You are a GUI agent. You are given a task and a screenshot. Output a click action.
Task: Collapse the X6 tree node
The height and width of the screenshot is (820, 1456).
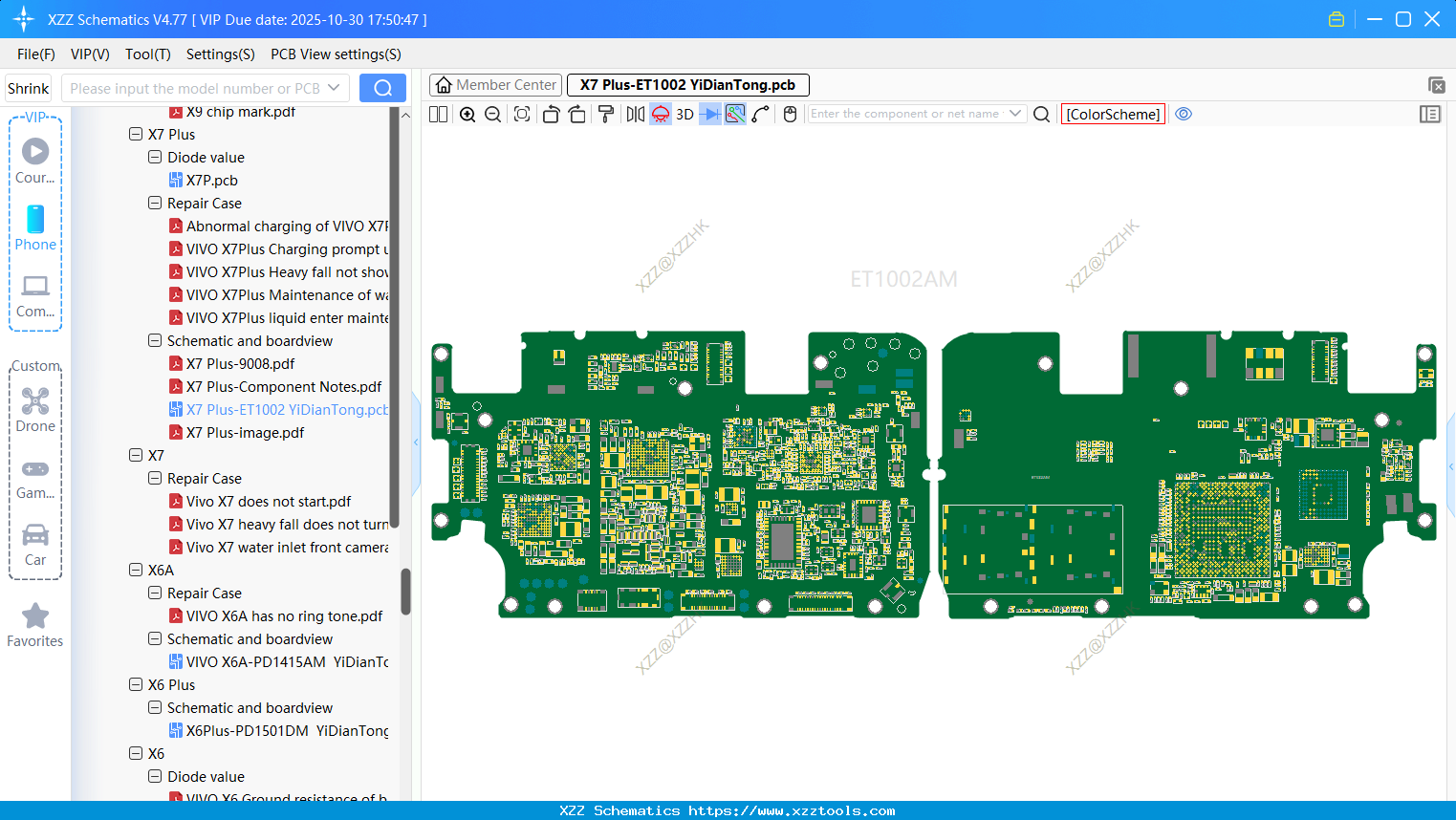tap(136, 754)
